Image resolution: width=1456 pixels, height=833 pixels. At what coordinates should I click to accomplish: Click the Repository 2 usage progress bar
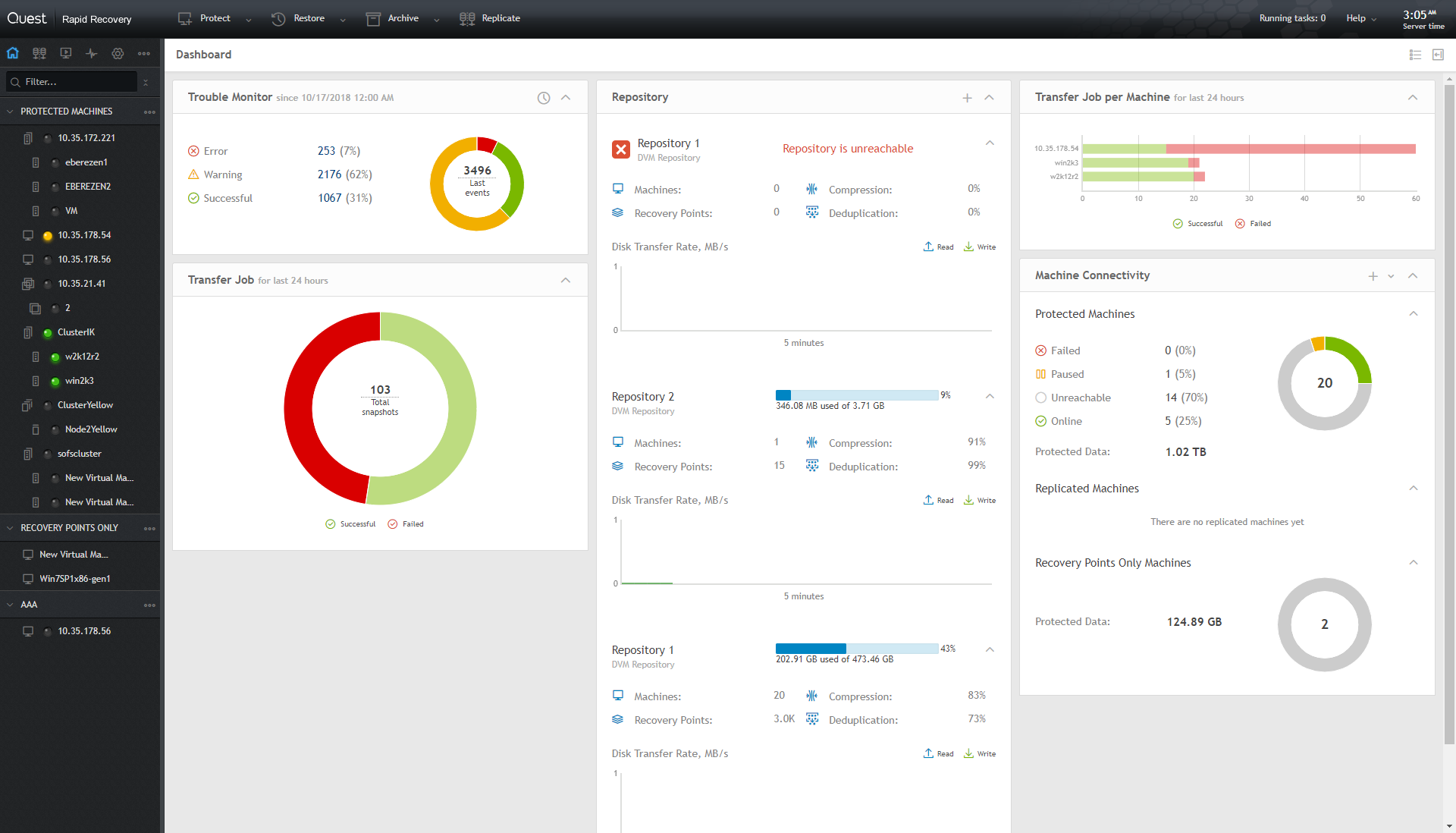click(857, 395)
